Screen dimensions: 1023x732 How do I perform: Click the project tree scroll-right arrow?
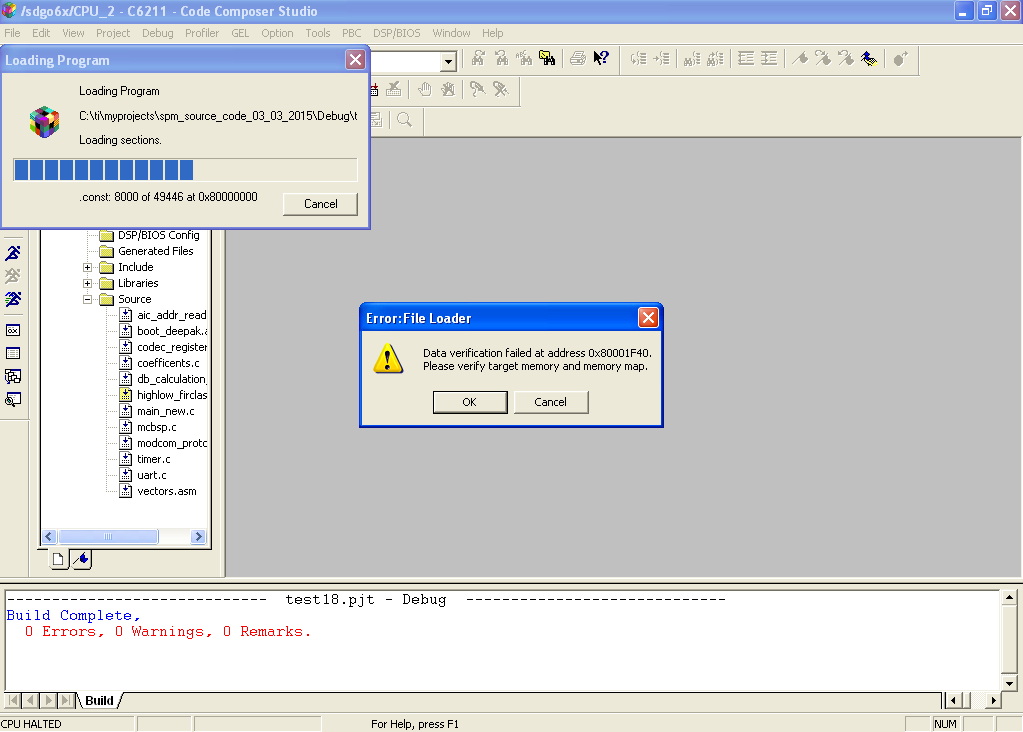coord(198,536)
